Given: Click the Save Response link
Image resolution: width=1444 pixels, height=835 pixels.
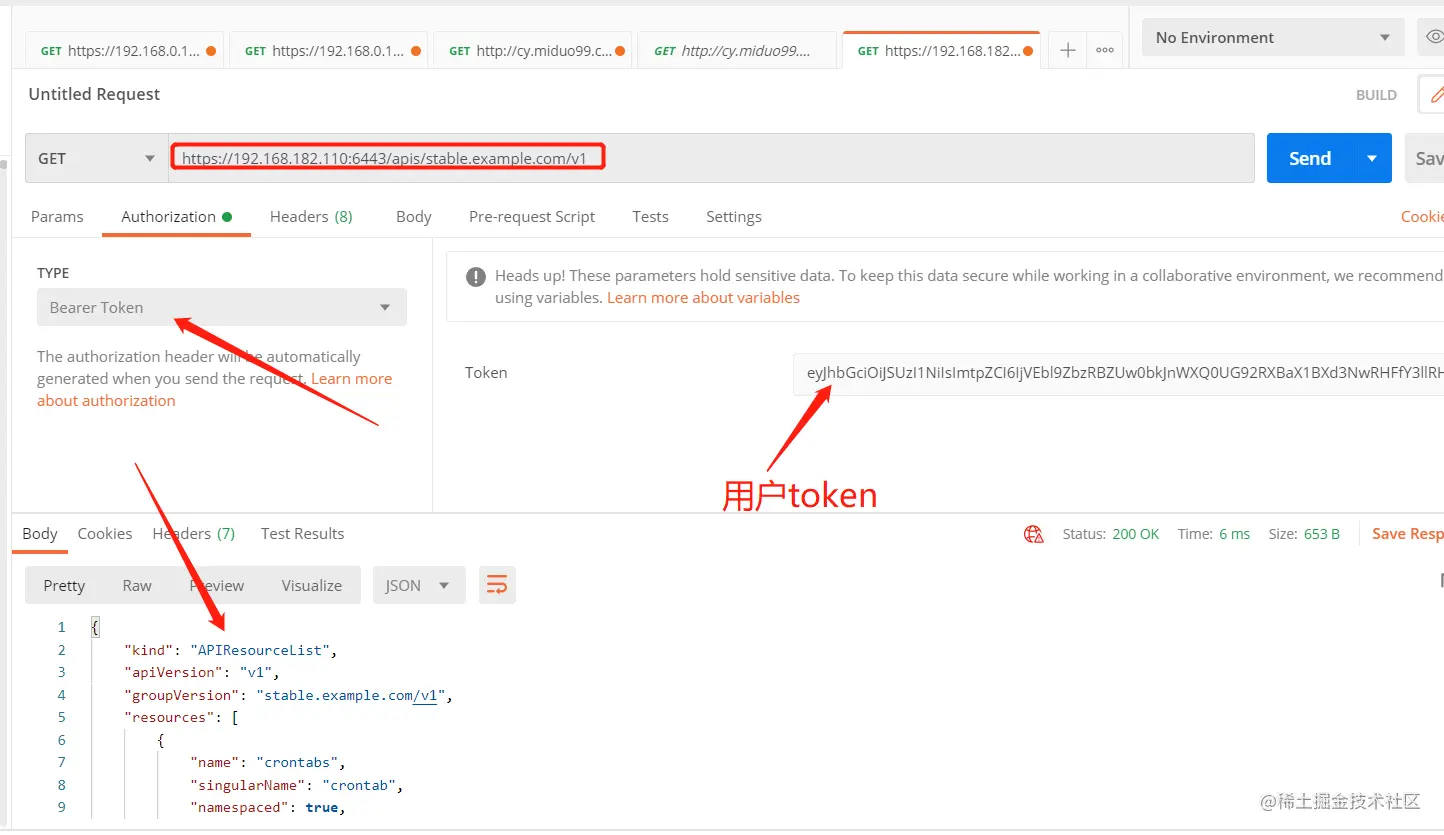Looking at the screenshot, I should point(1407,533).
